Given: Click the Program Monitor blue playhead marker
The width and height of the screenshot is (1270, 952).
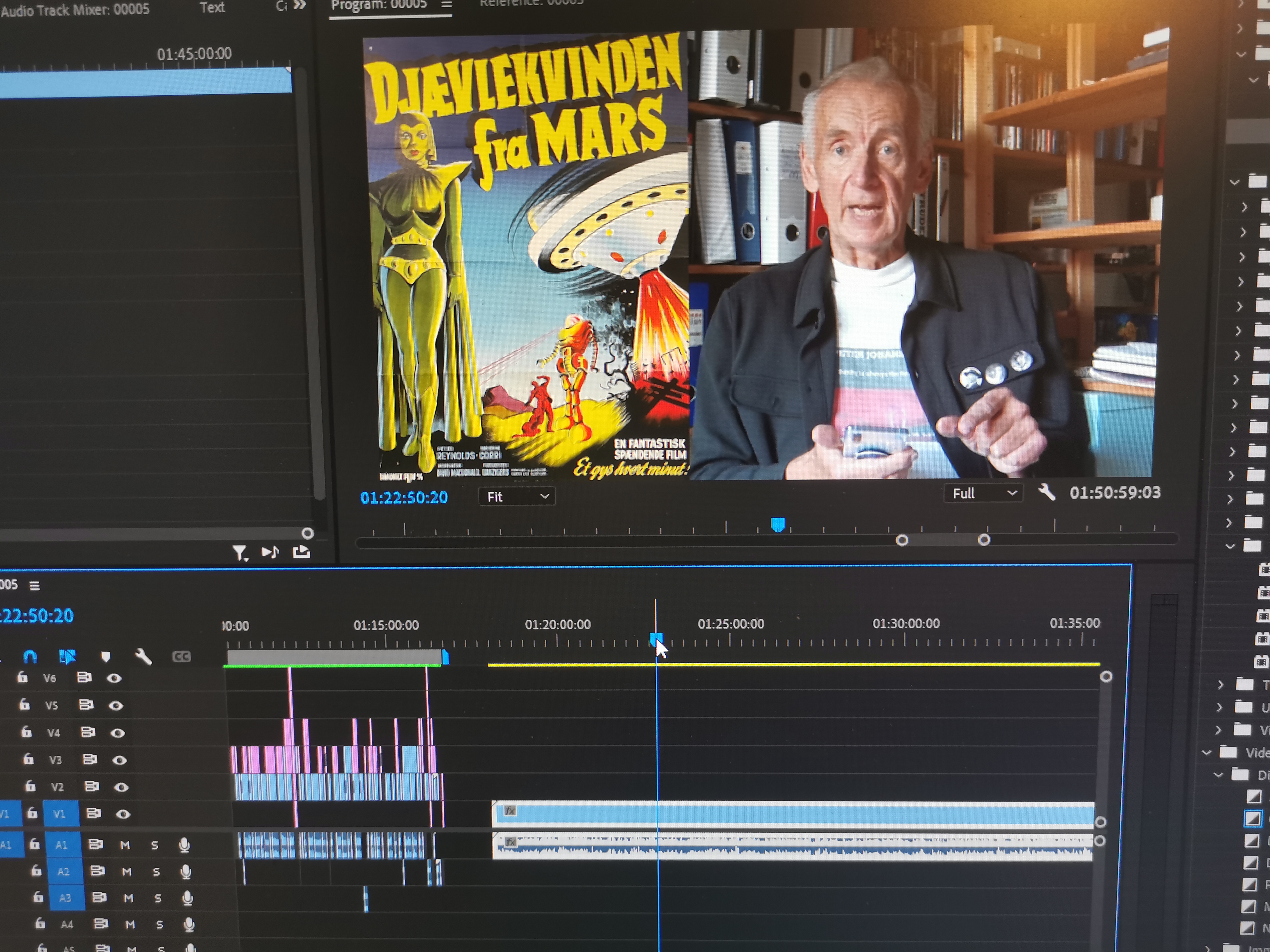Looking at the screenshot, I should tap(777, 524).
